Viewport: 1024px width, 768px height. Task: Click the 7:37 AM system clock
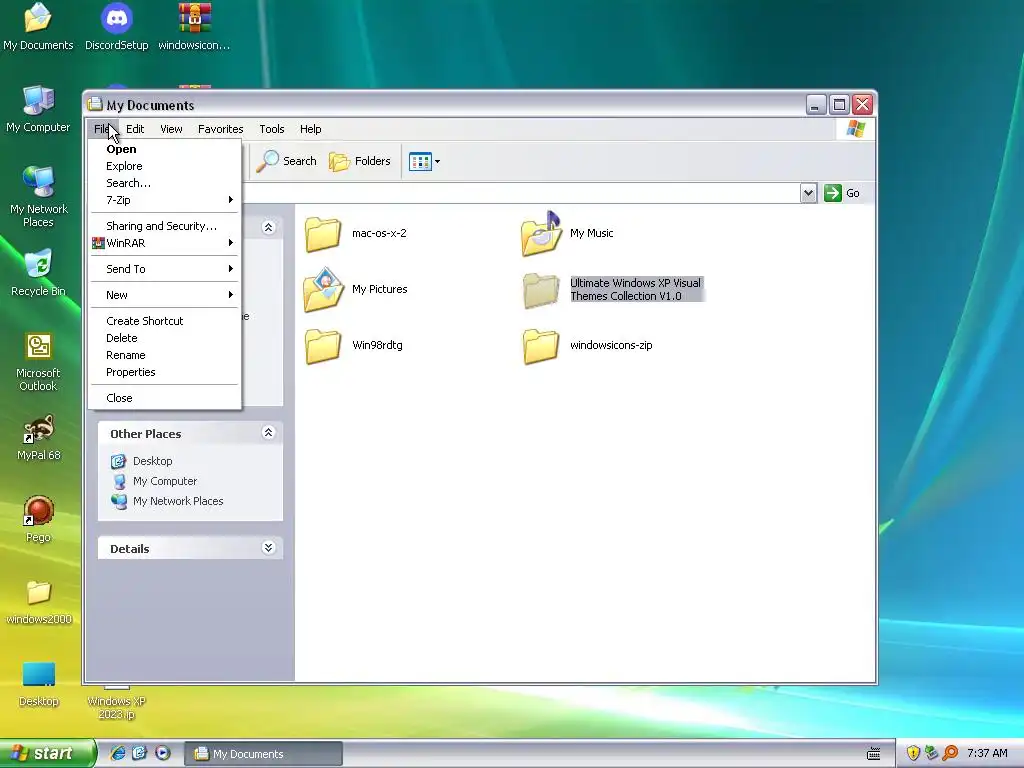point(987,754)
